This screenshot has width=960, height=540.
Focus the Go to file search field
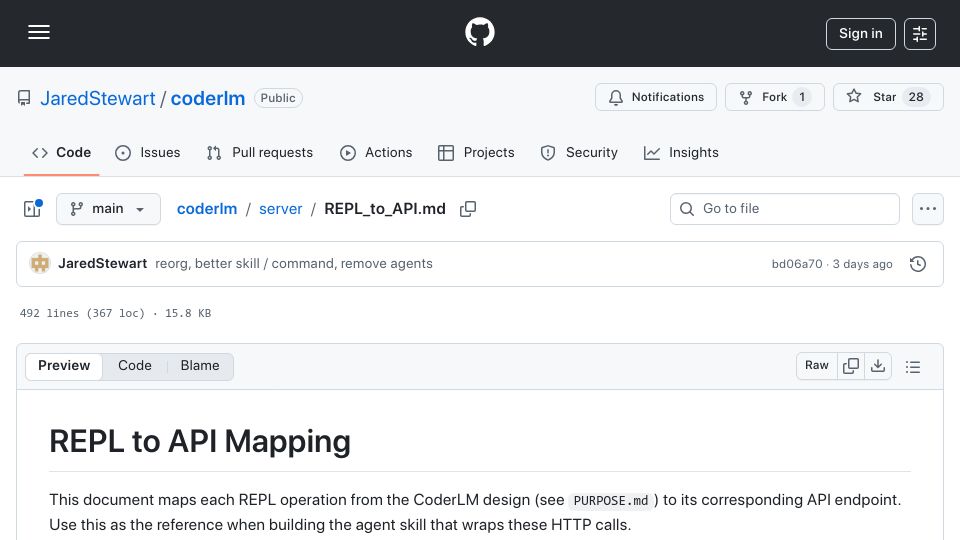(x=785, y=209)
